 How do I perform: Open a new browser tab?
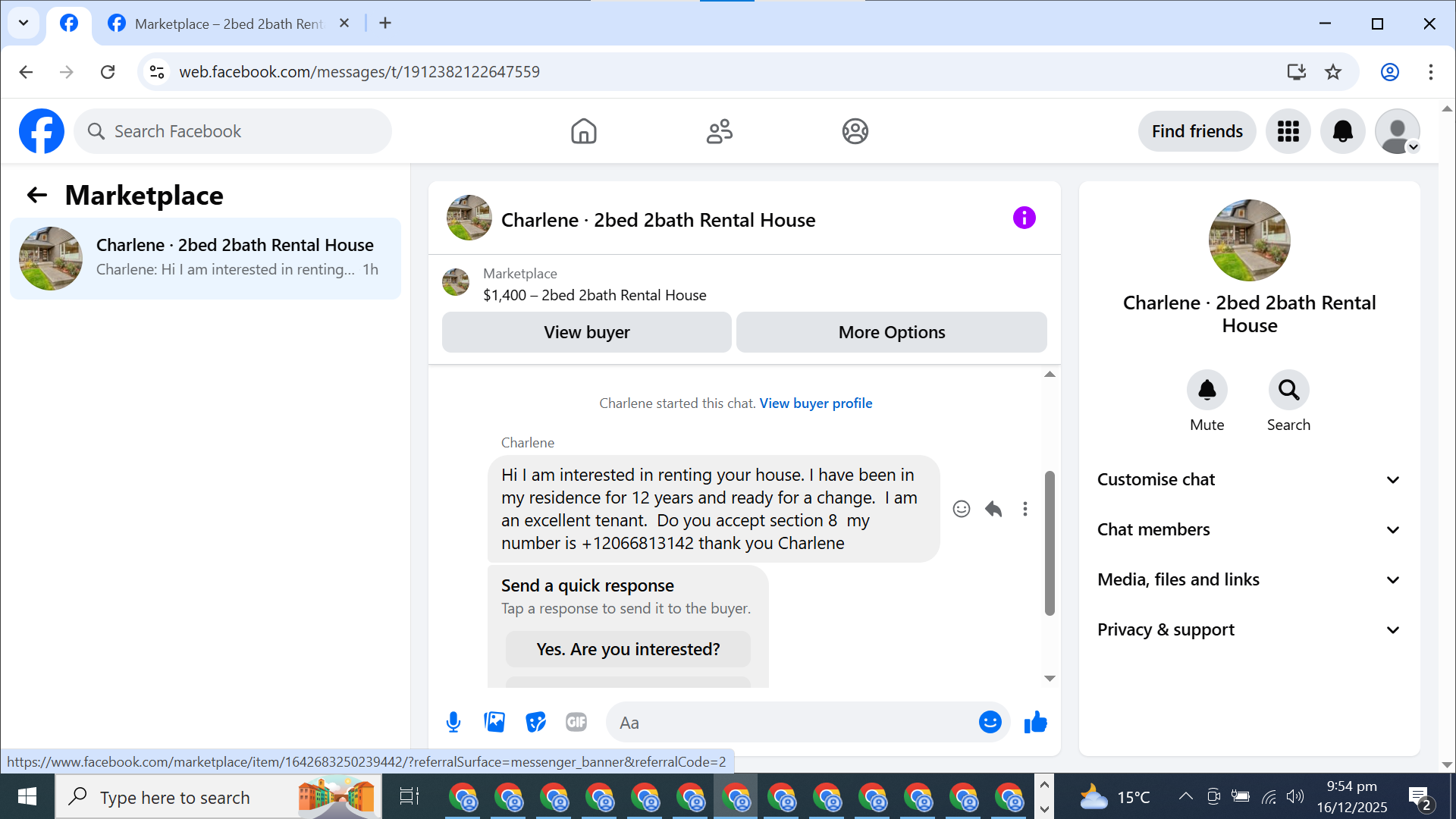click(x=385, y=24)
